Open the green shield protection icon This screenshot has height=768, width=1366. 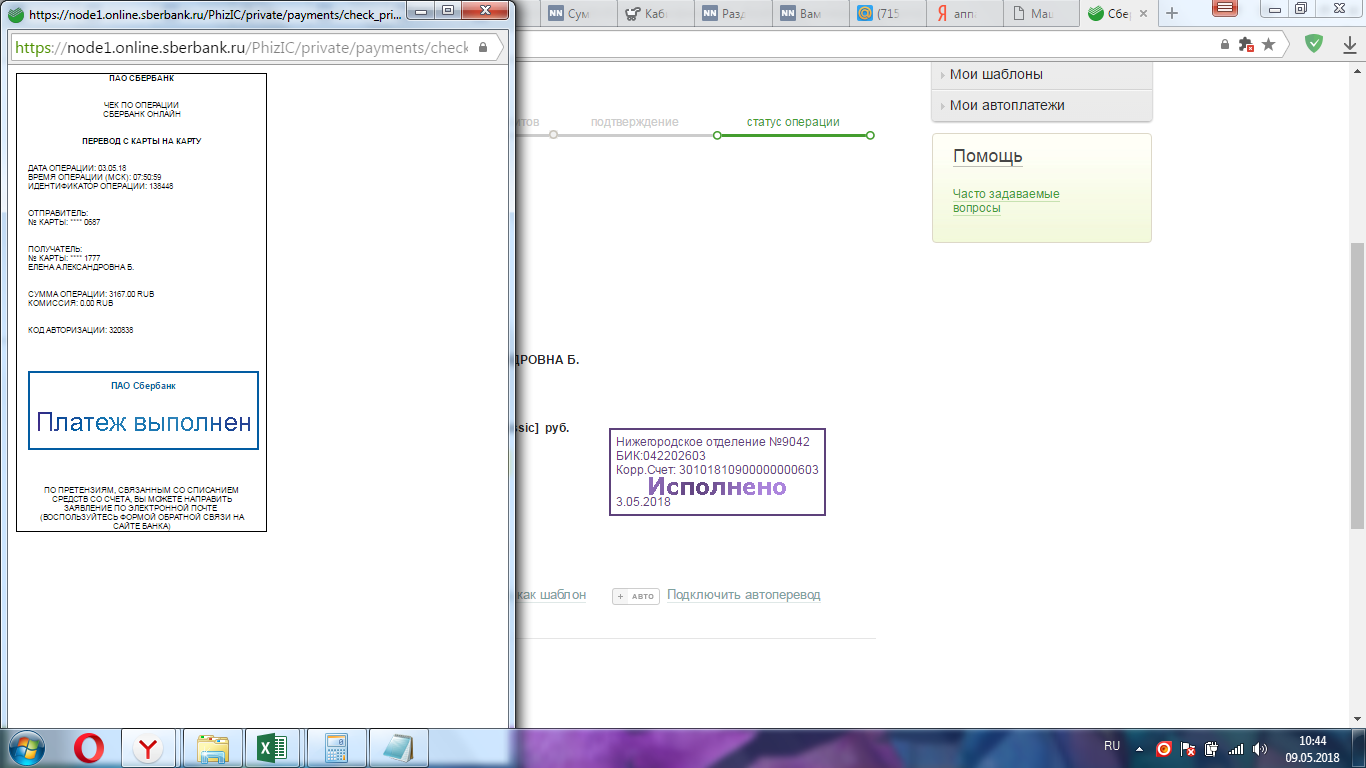click(x=1314, y=43)
